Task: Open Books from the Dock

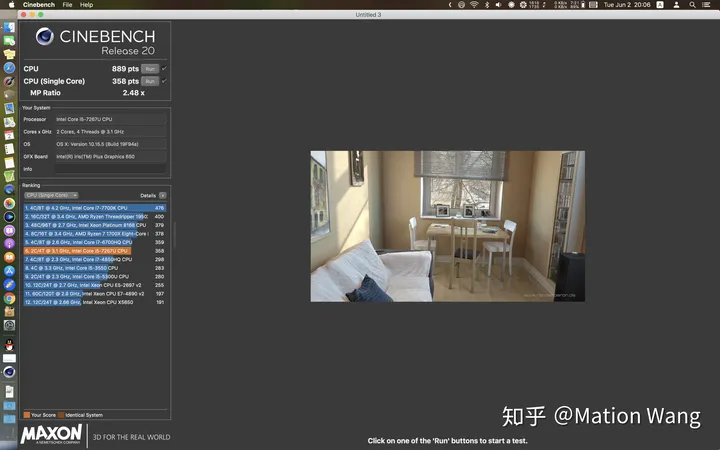Action: point(9,258)
